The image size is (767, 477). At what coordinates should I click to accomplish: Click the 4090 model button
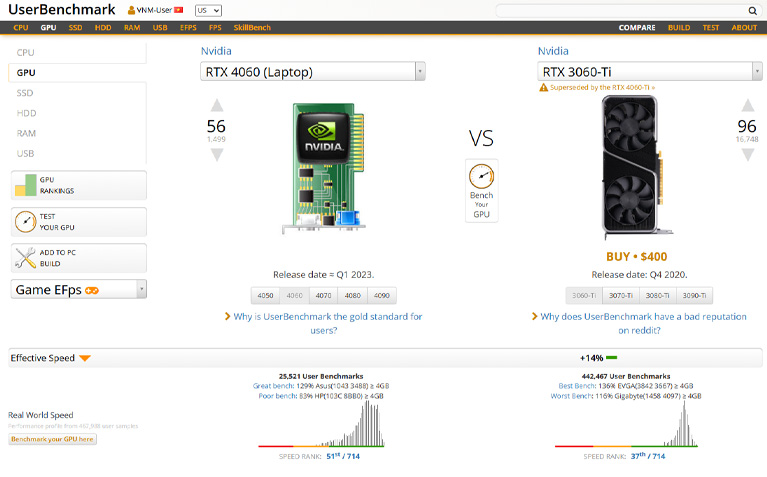coord(382,295)
